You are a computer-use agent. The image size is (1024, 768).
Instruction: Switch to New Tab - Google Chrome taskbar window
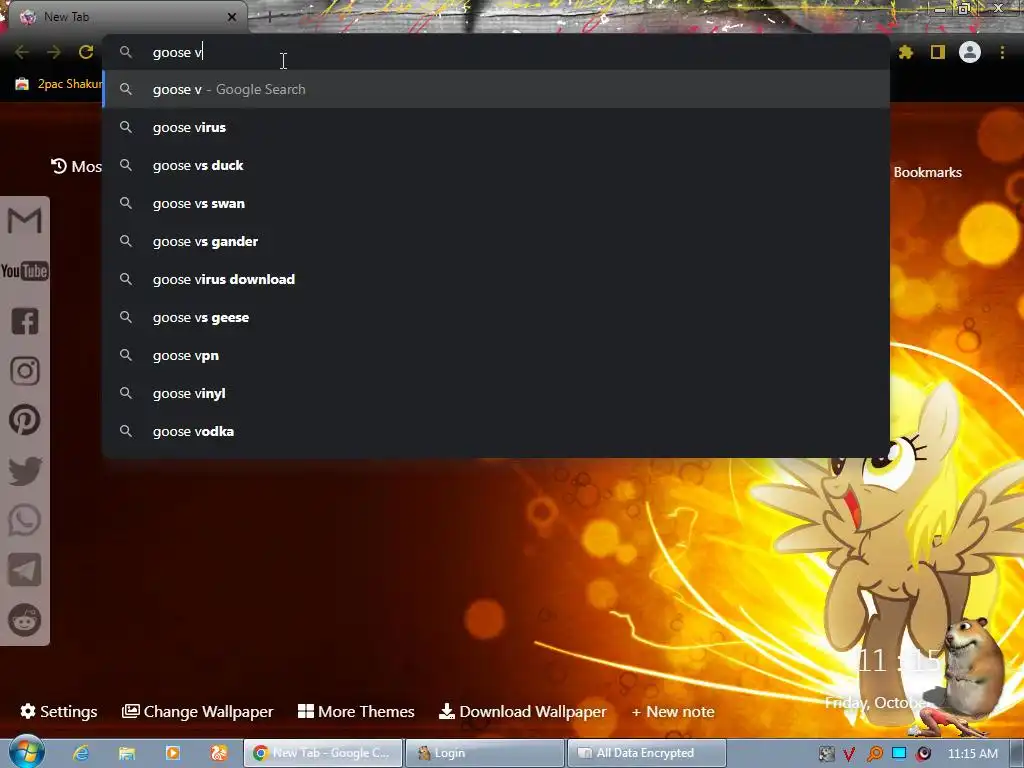(x=323, y=753)
